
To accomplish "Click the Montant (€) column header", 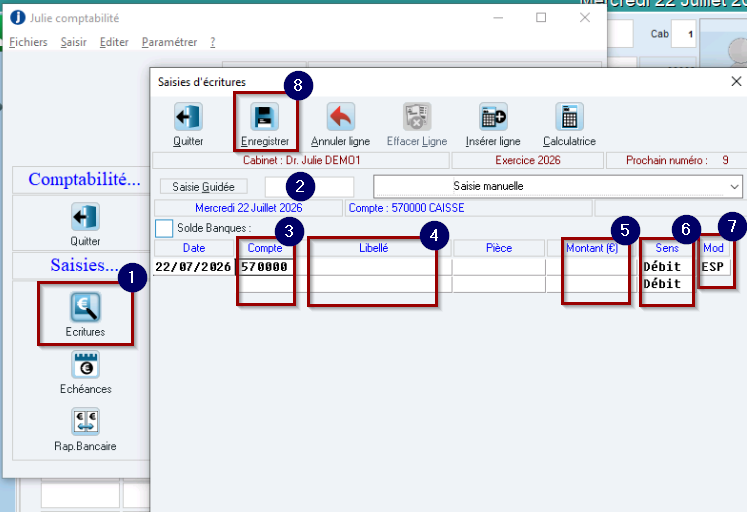I will pyautogui.click(x=592, y=248).
